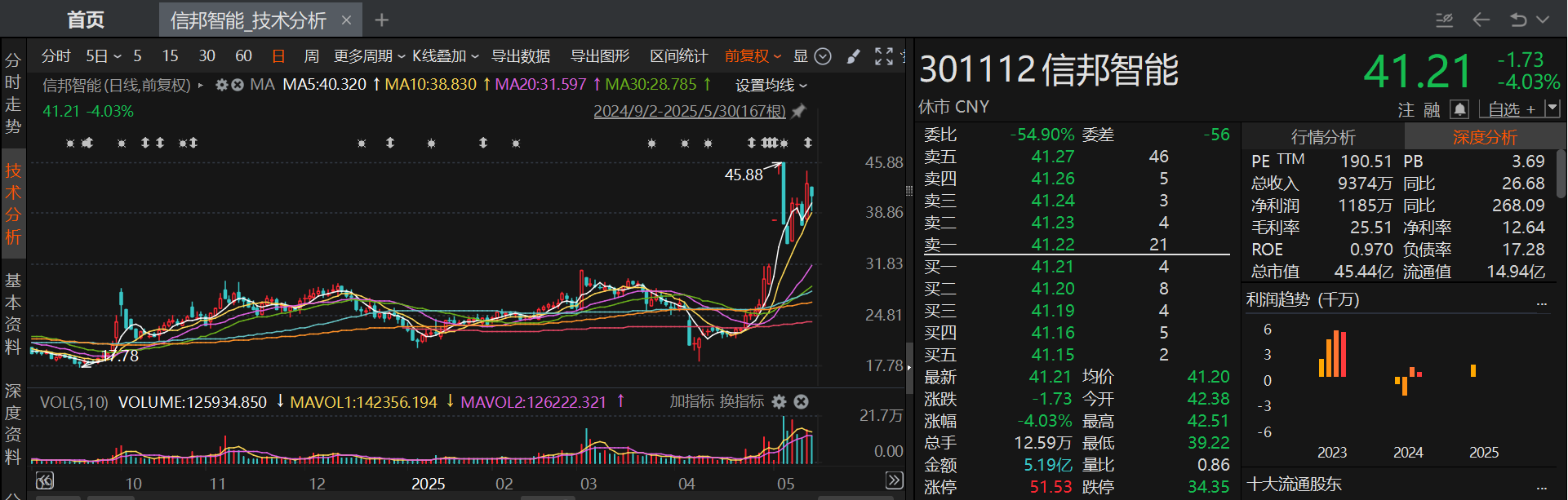Screen dimensions: 1568x500
Task: Click the price alert bell icon
Action: click(x=1459, y=109)
